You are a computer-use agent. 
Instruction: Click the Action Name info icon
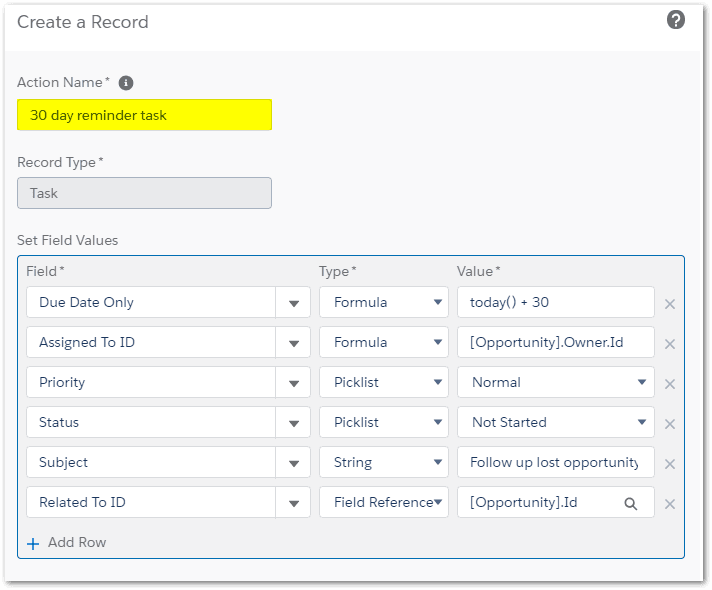(x=127, y=83)
